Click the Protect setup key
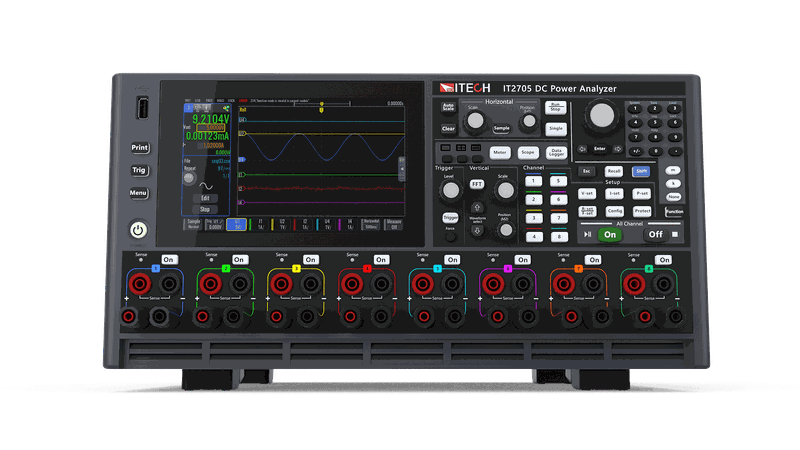This screenshot has height=450, width=800. tap(642, 211)
